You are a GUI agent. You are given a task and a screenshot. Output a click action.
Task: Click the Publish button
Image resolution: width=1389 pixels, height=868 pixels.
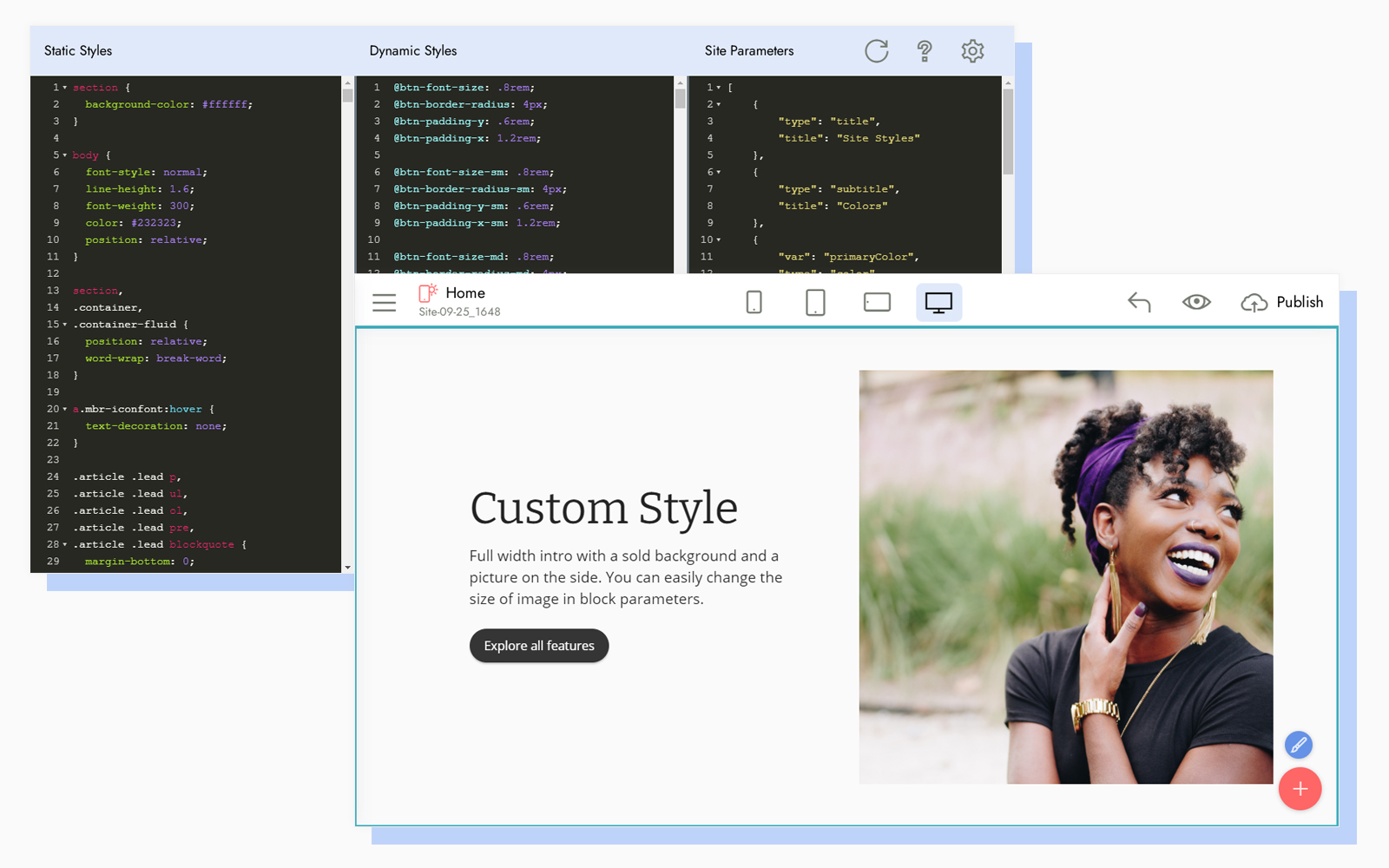click(1283, 302)
